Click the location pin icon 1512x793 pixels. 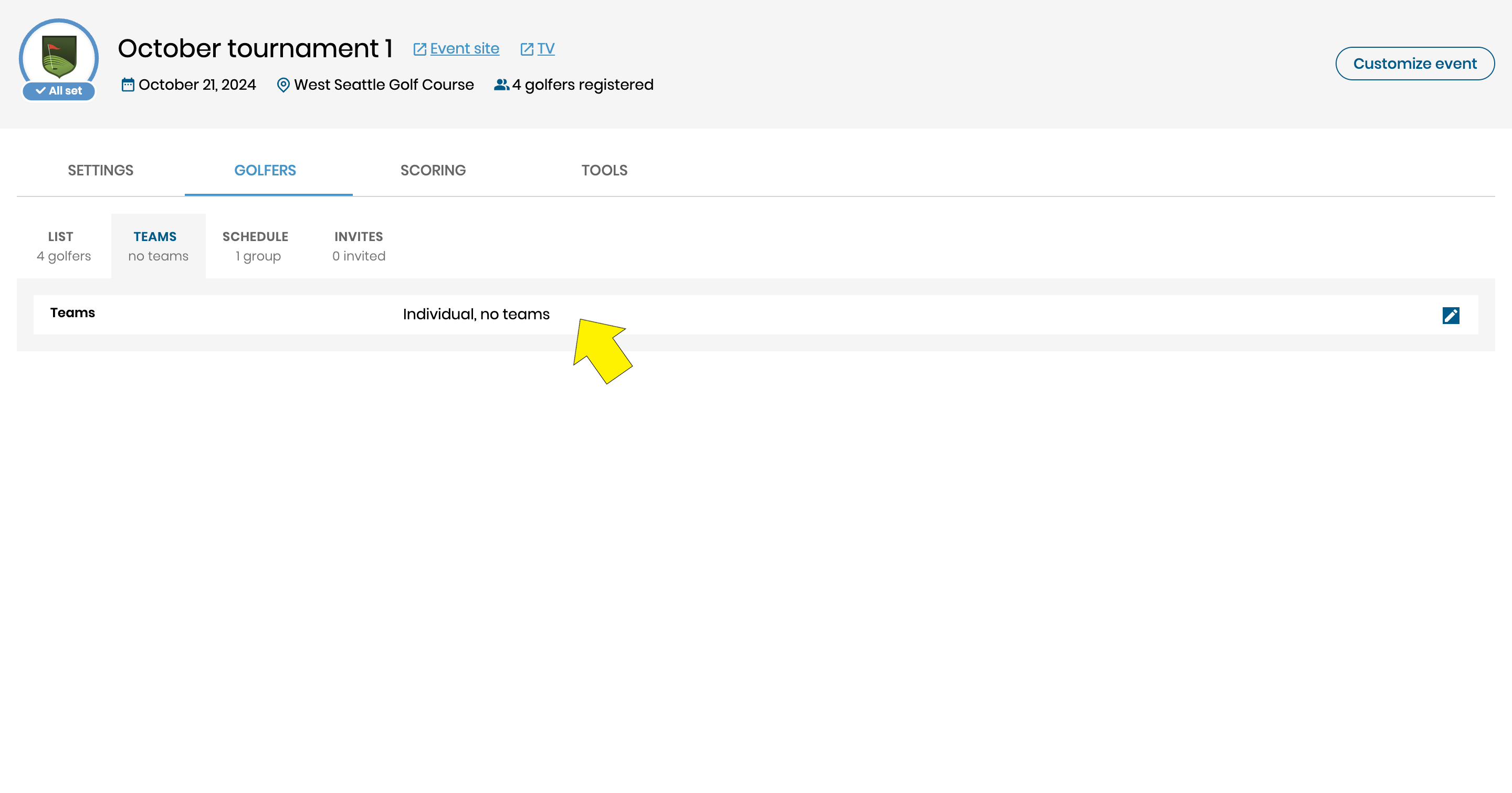click(x=283, y=85)
